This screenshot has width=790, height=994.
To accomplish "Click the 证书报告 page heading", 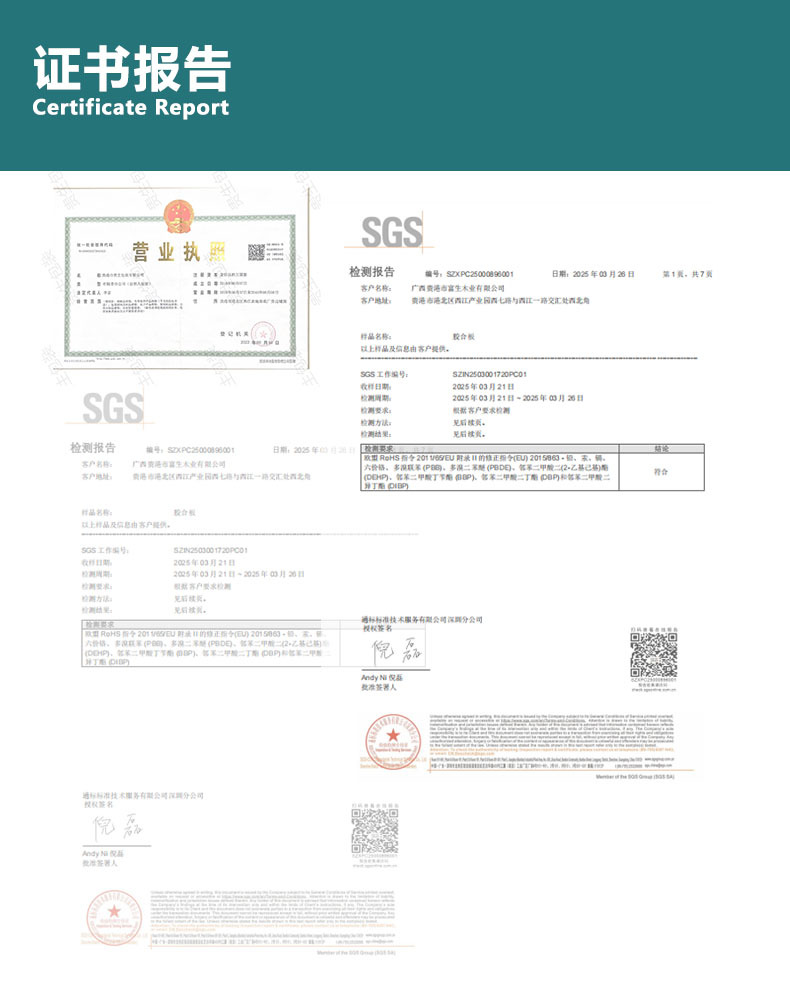I will coord(132,68).
